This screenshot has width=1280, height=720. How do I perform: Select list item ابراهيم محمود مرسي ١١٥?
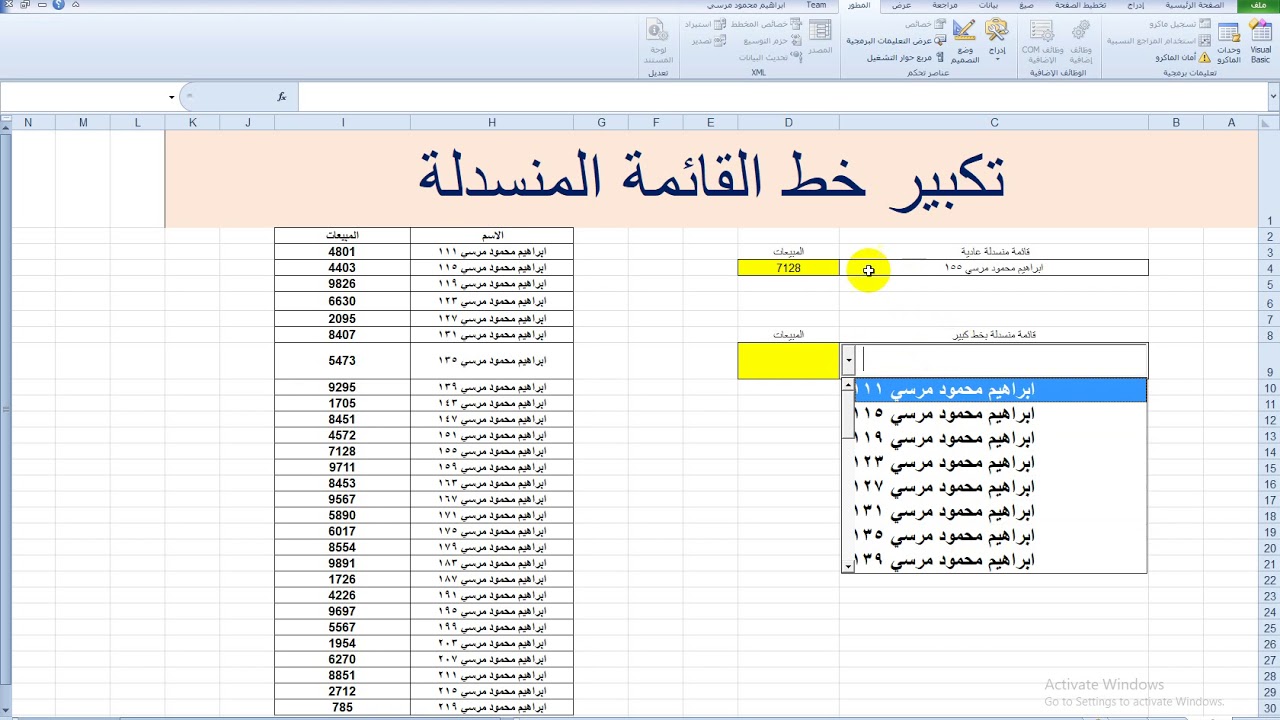(x=1000, y=414)
